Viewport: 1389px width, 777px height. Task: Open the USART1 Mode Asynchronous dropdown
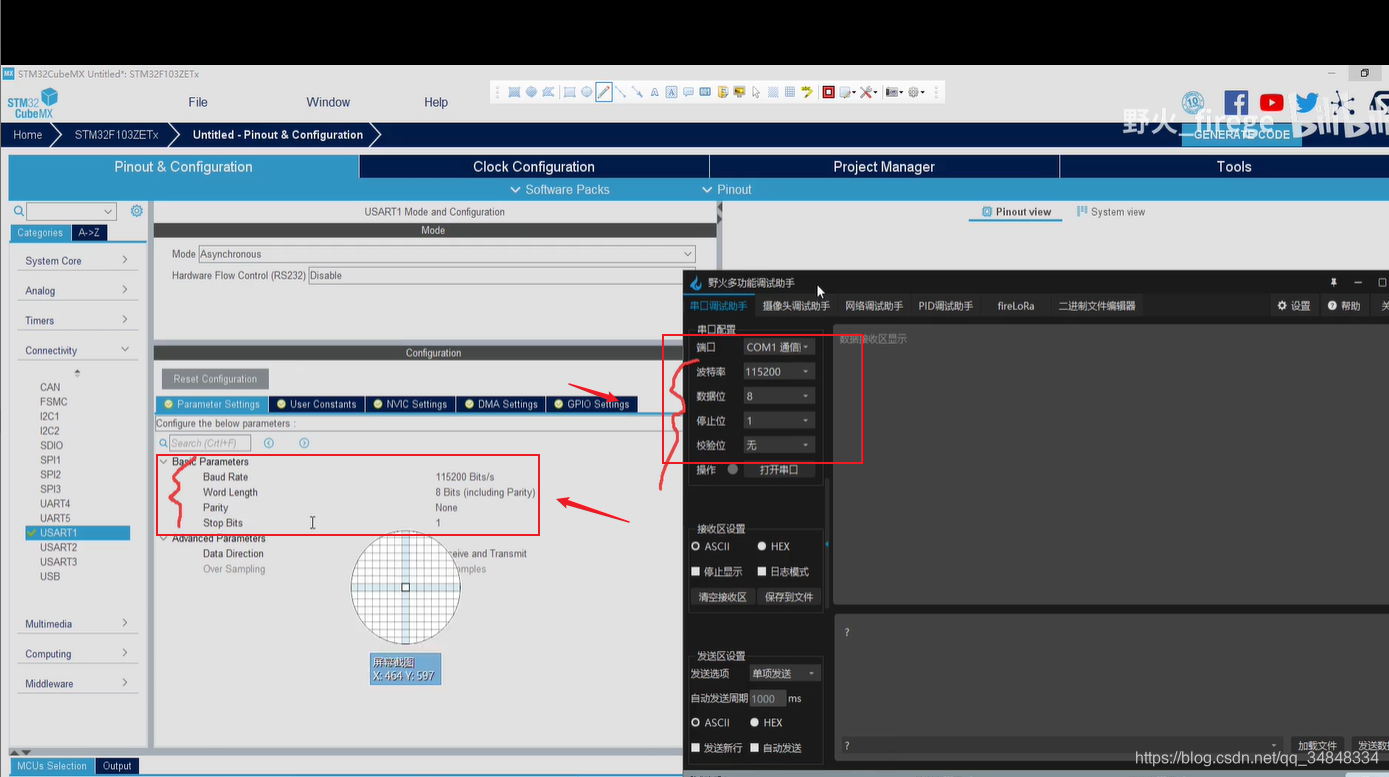click(x=447, y=254)
